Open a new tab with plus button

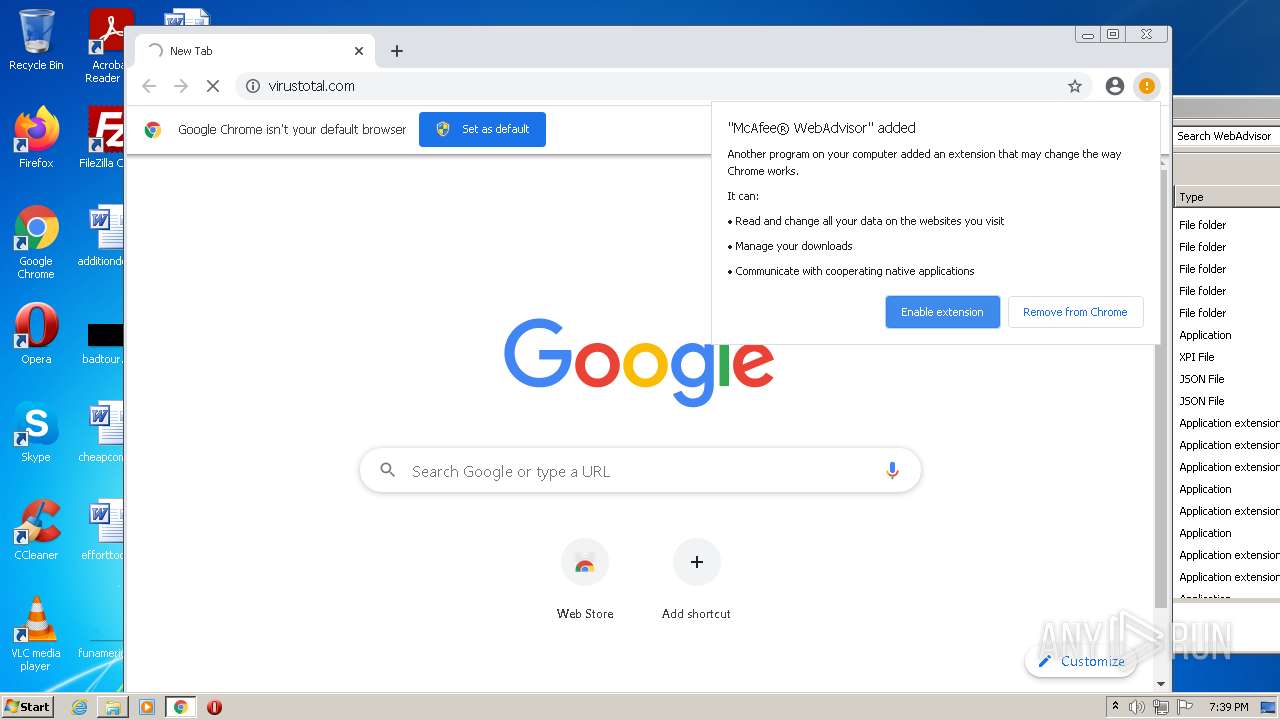397,51
